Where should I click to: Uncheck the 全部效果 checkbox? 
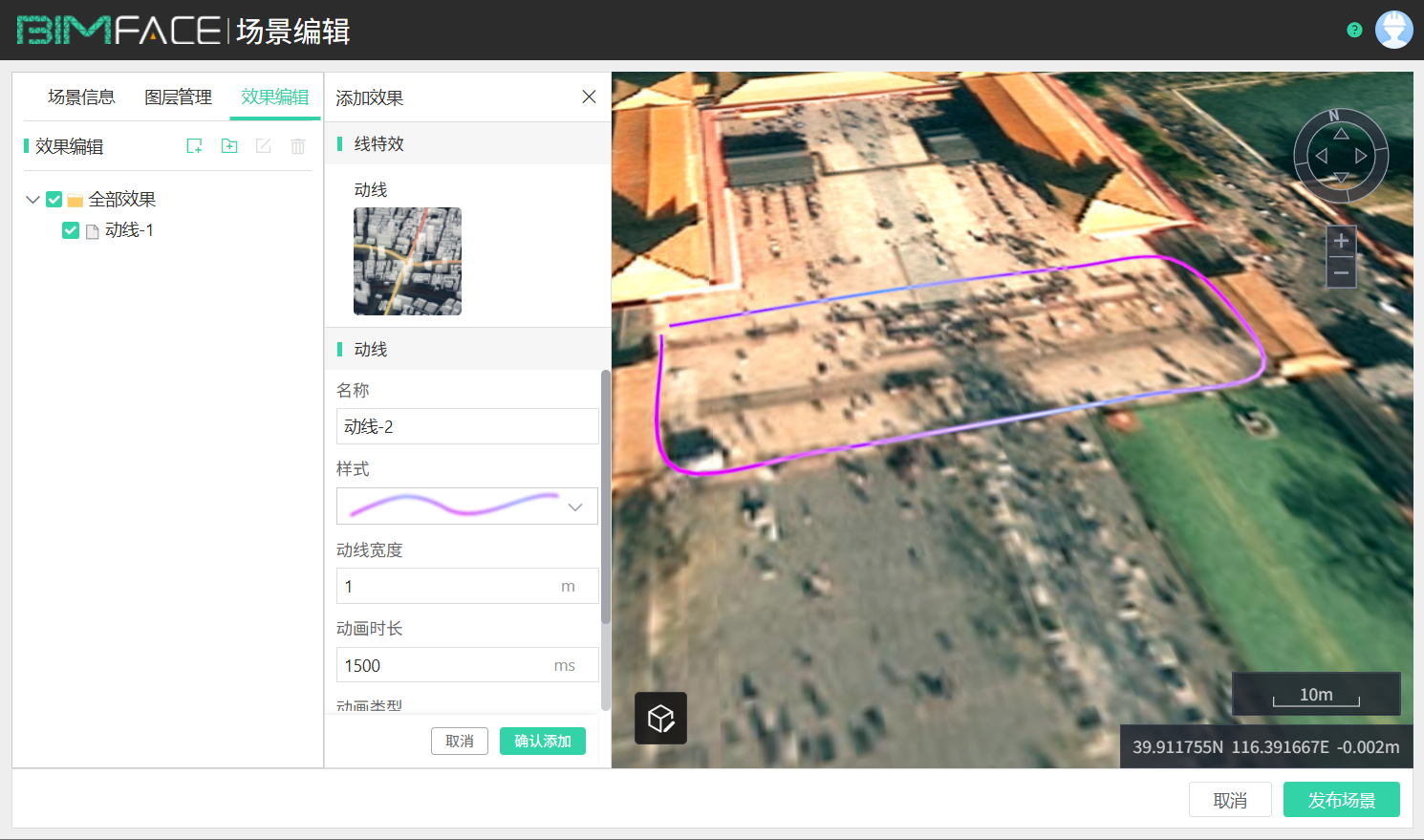point(54,200)
